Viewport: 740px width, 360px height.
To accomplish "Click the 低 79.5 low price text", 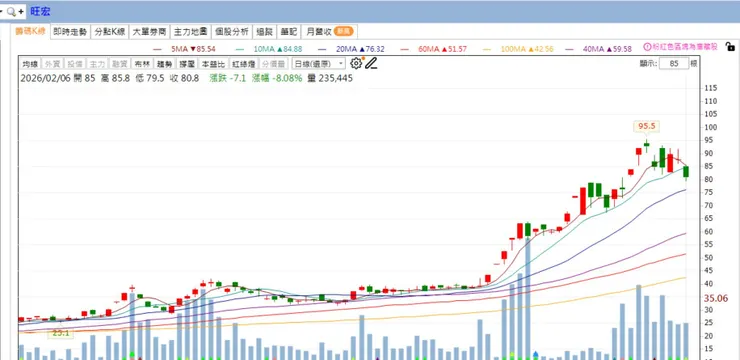I will click(x=150, y=78).
